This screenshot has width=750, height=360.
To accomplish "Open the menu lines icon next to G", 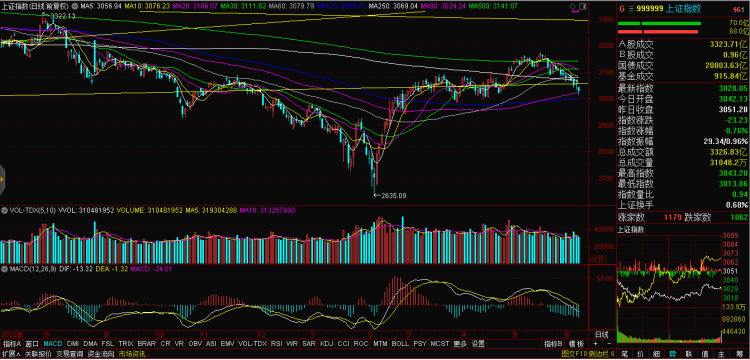I will (631, 9).
